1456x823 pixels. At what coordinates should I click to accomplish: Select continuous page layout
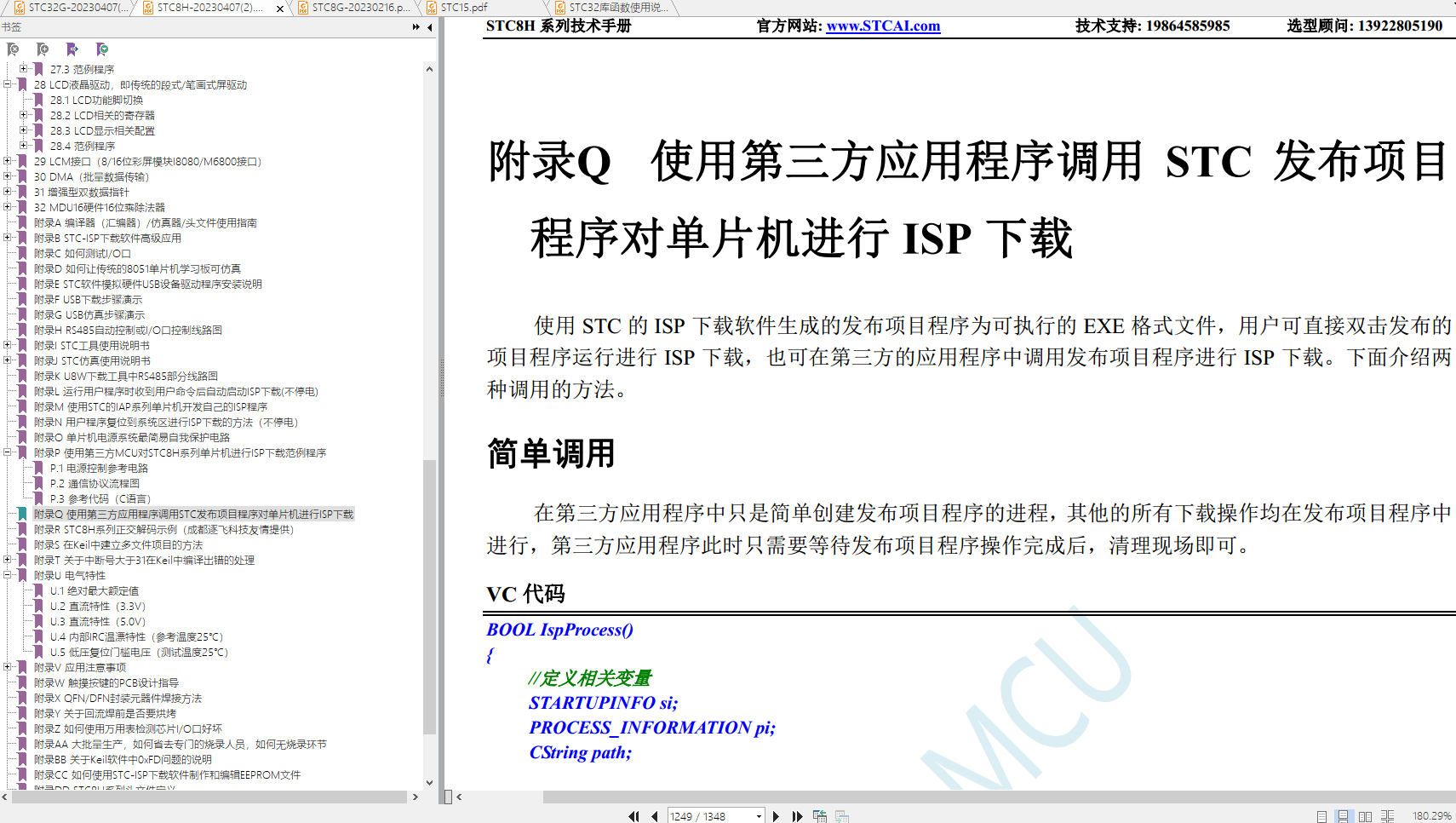pyautogui.click(x=1343, y=816)
